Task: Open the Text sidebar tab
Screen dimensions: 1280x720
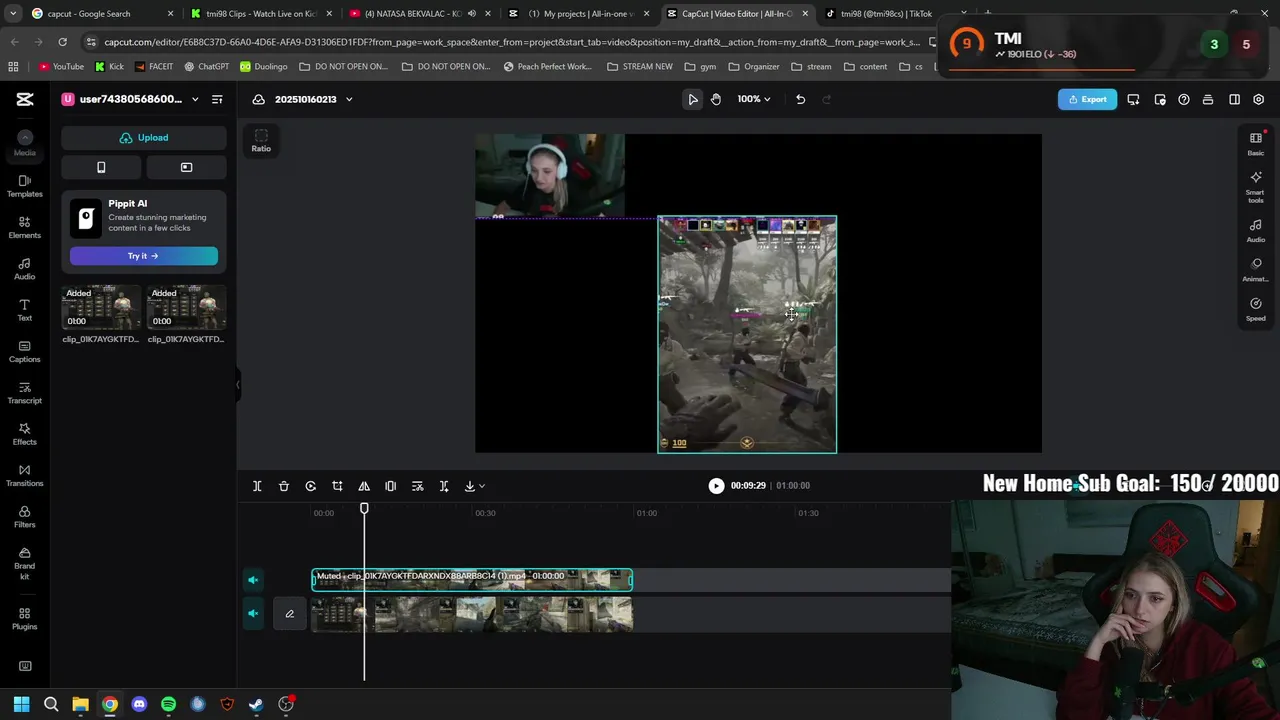Action: point(25,310)
